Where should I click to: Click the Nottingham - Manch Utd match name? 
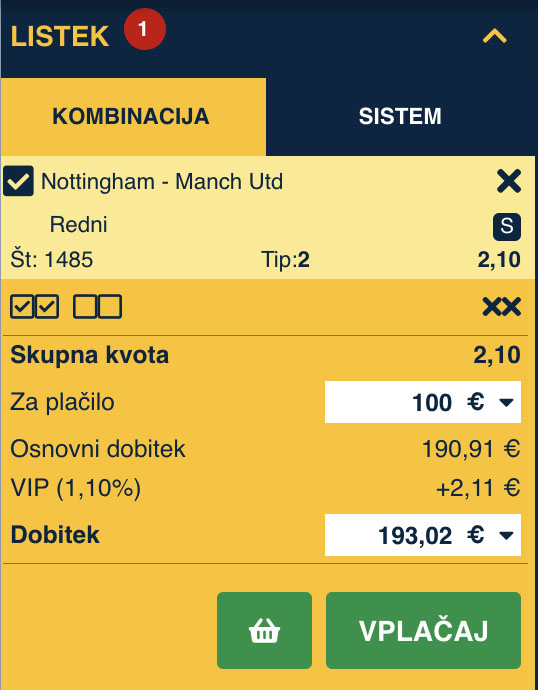click(x=162, y=182)
